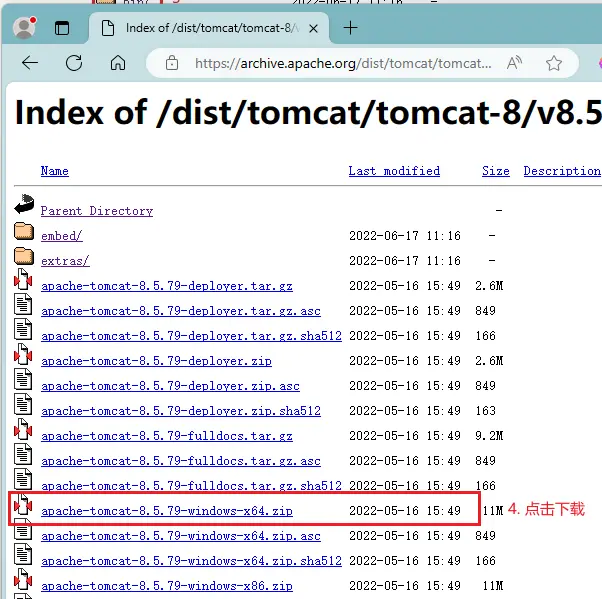Click the Index of /dist/tomcat page heading

pos(308,113)
